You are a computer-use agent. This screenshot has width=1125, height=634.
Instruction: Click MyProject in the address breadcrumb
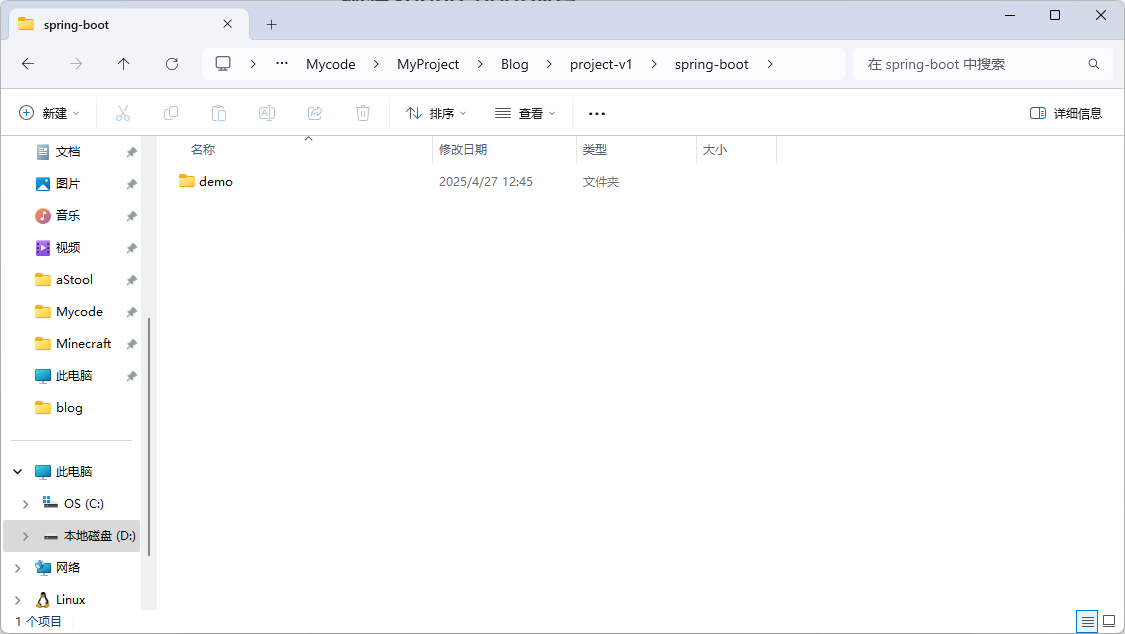click(x=428, y=64)
